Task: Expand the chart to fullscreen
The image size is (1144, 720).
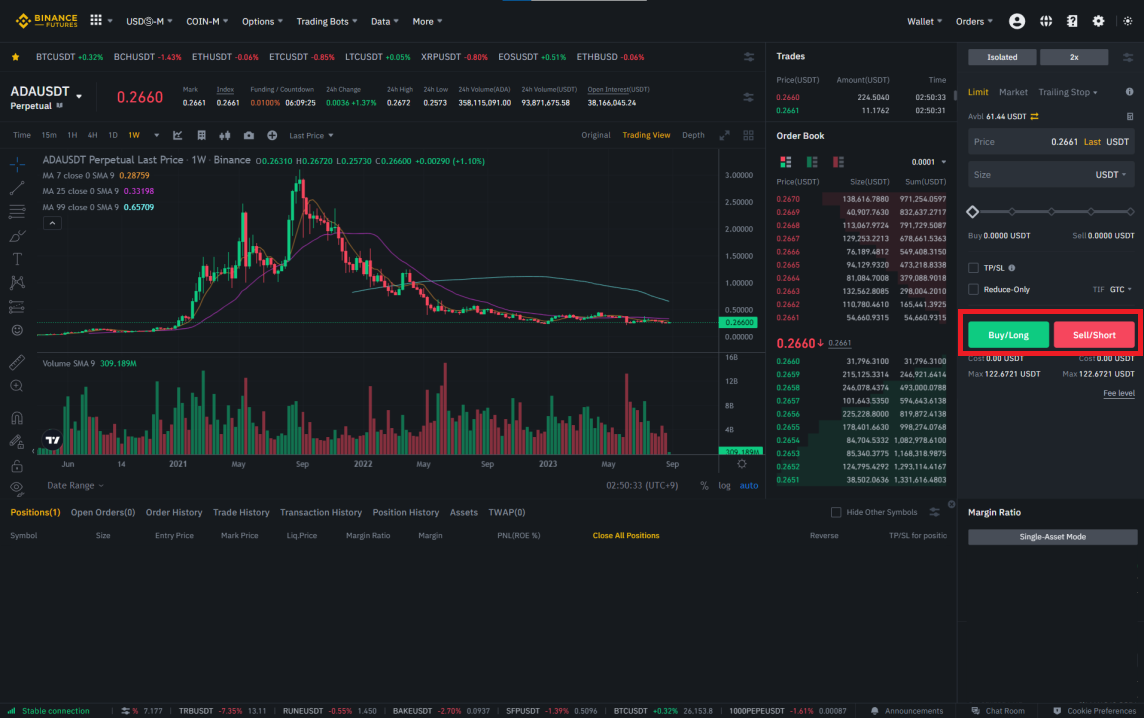Action: [724, 135]
